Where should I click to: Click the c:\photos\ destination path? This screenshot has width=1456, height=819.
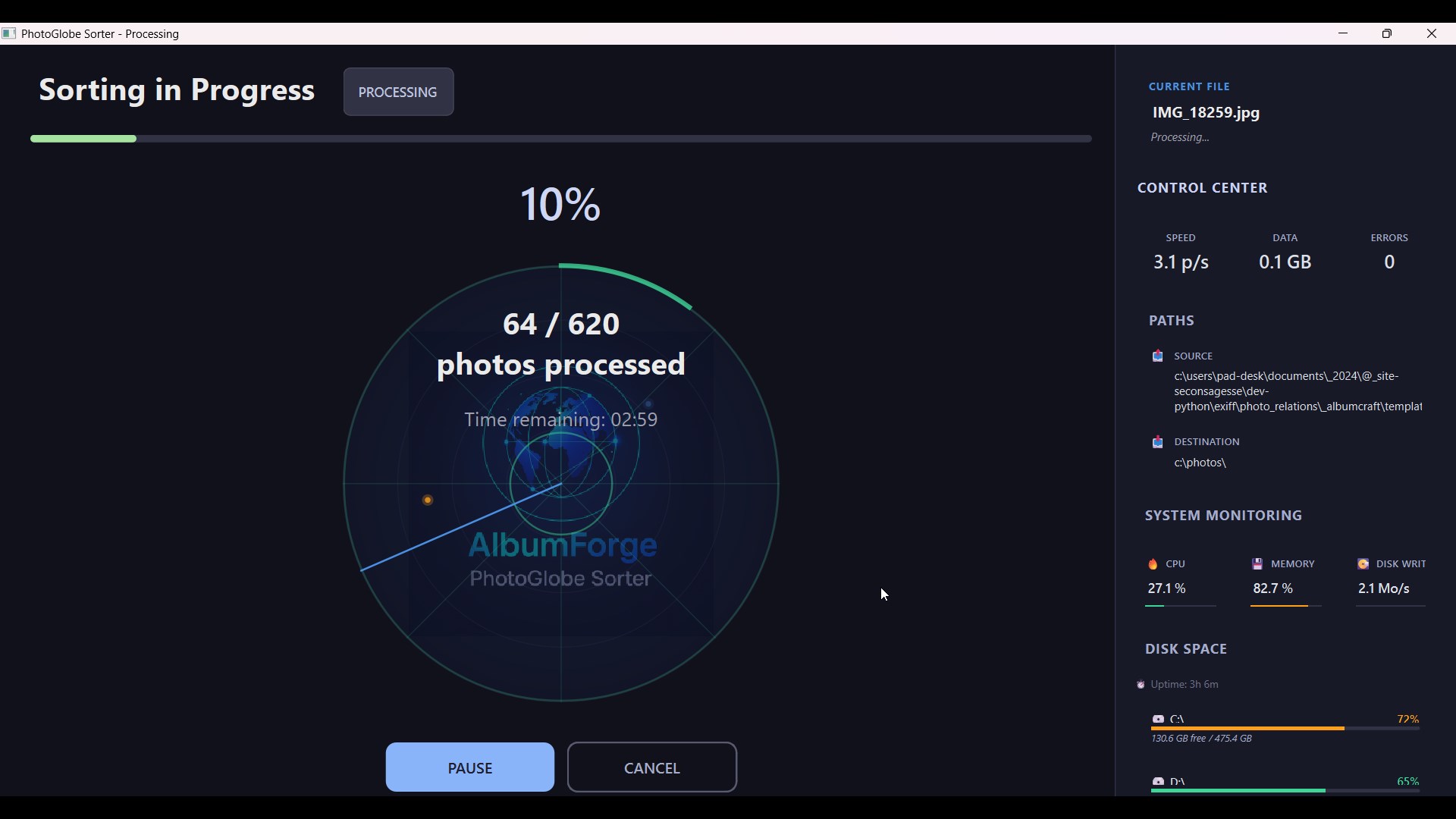point(1200,463)
